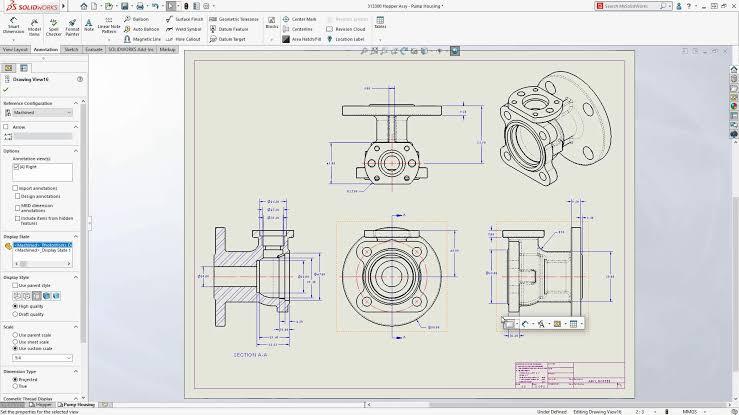Enable Import annotations checkbox
Image resolution: width=739 pixels, height=415 pixels.
pyautogui.click(x=15, y=188)
